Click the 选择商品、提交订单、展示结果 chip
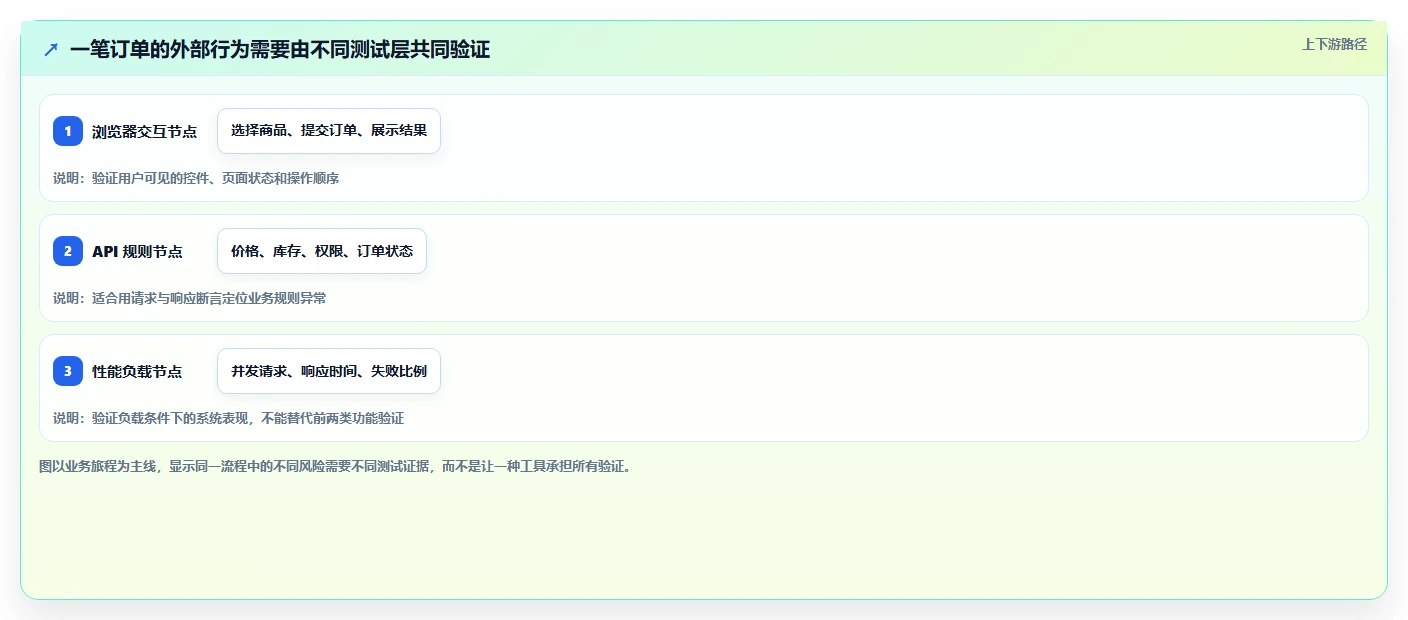 pos(329,131)
